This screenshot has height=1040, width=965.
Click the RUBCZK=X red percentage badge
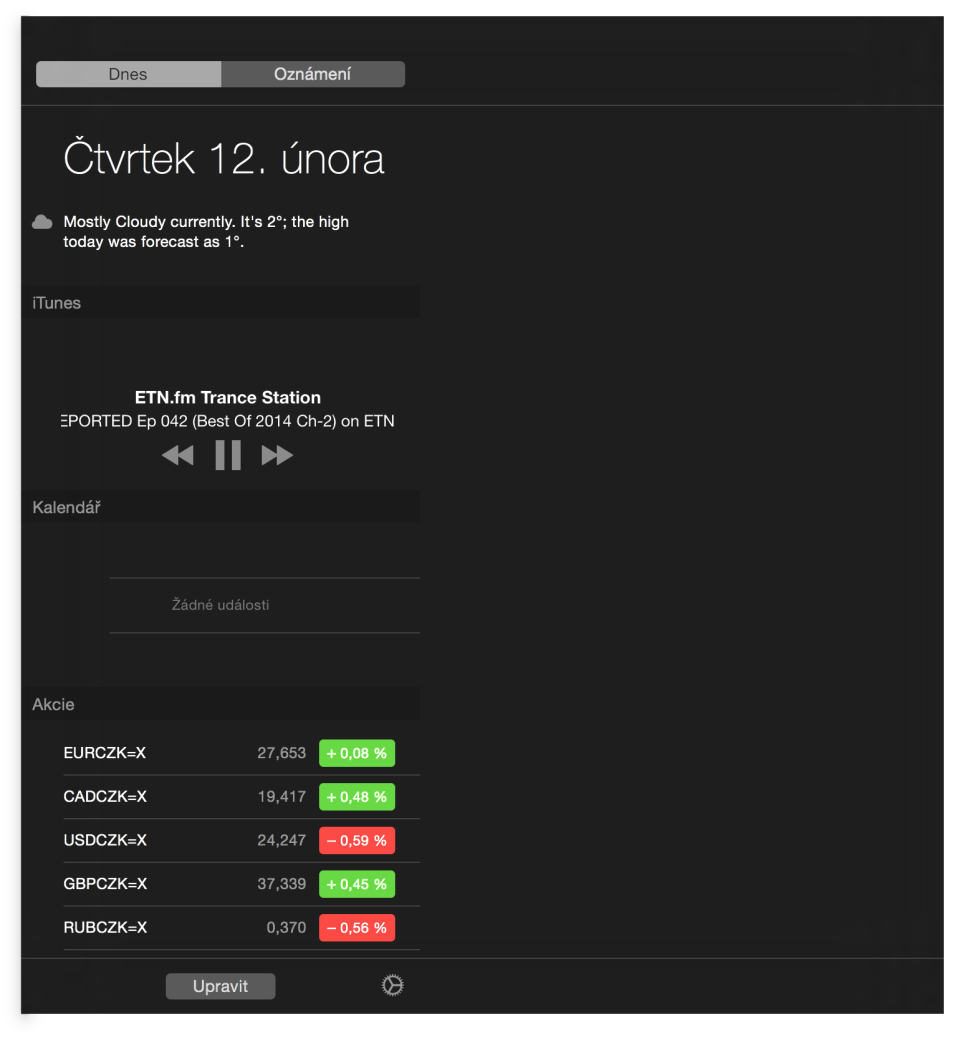click(356, 927)
